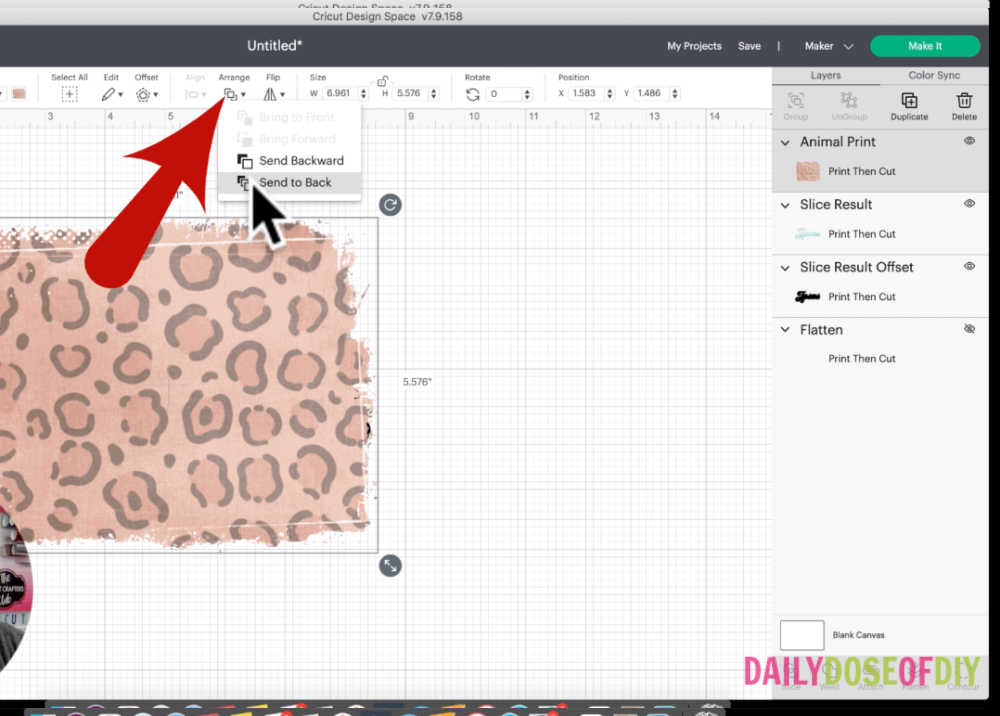The height and width of the screenshot is (716, 1000).
Task: Open My Projects
Action: pyautogui.click(x=694, y=46)
